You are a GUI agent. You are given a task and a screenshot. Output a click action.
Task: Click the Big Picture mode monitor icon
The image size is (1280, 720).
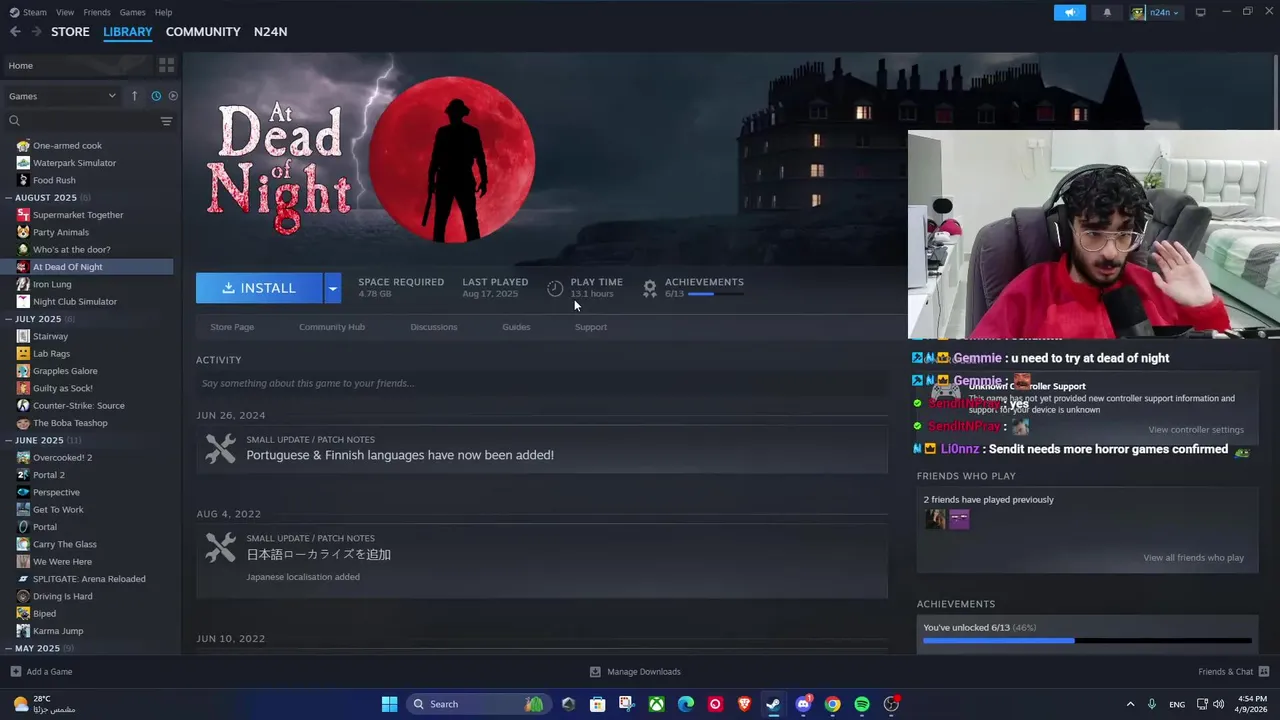tap(1200, 12)
